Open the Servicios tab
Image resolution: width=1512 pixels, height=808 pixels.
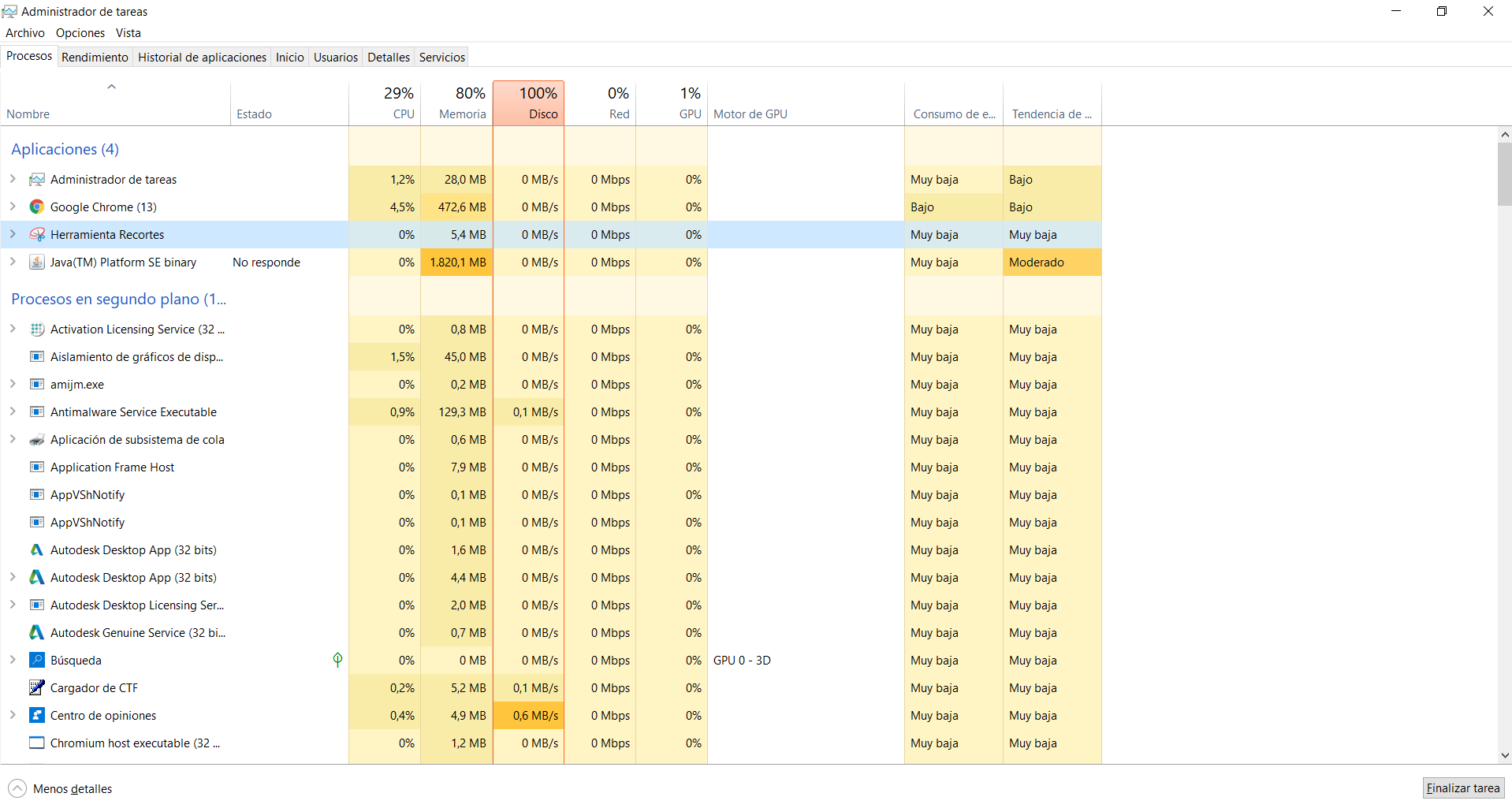pos(441,58)
